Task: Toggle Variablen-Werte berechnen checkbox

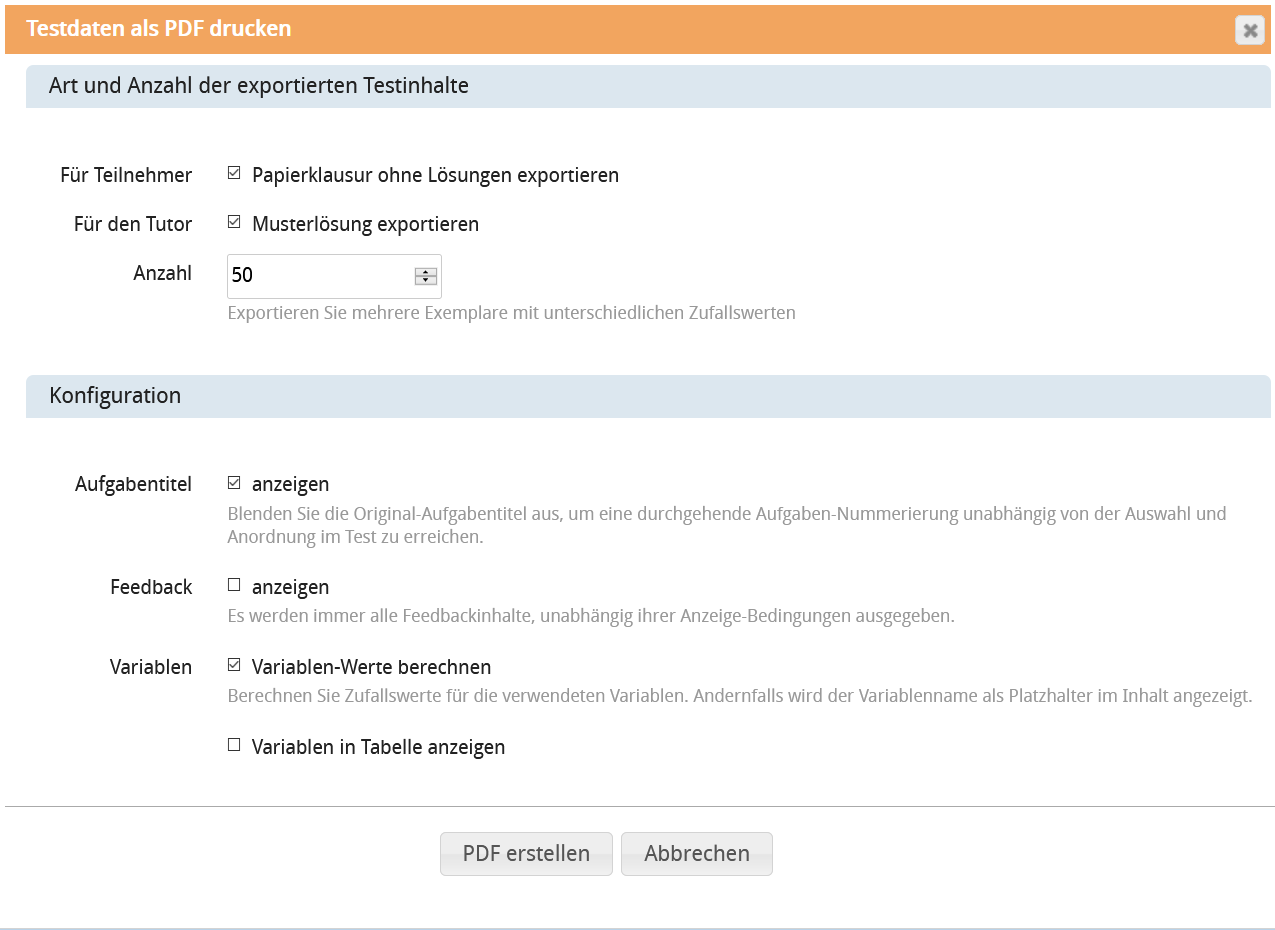Action: (x=234, y=665)
